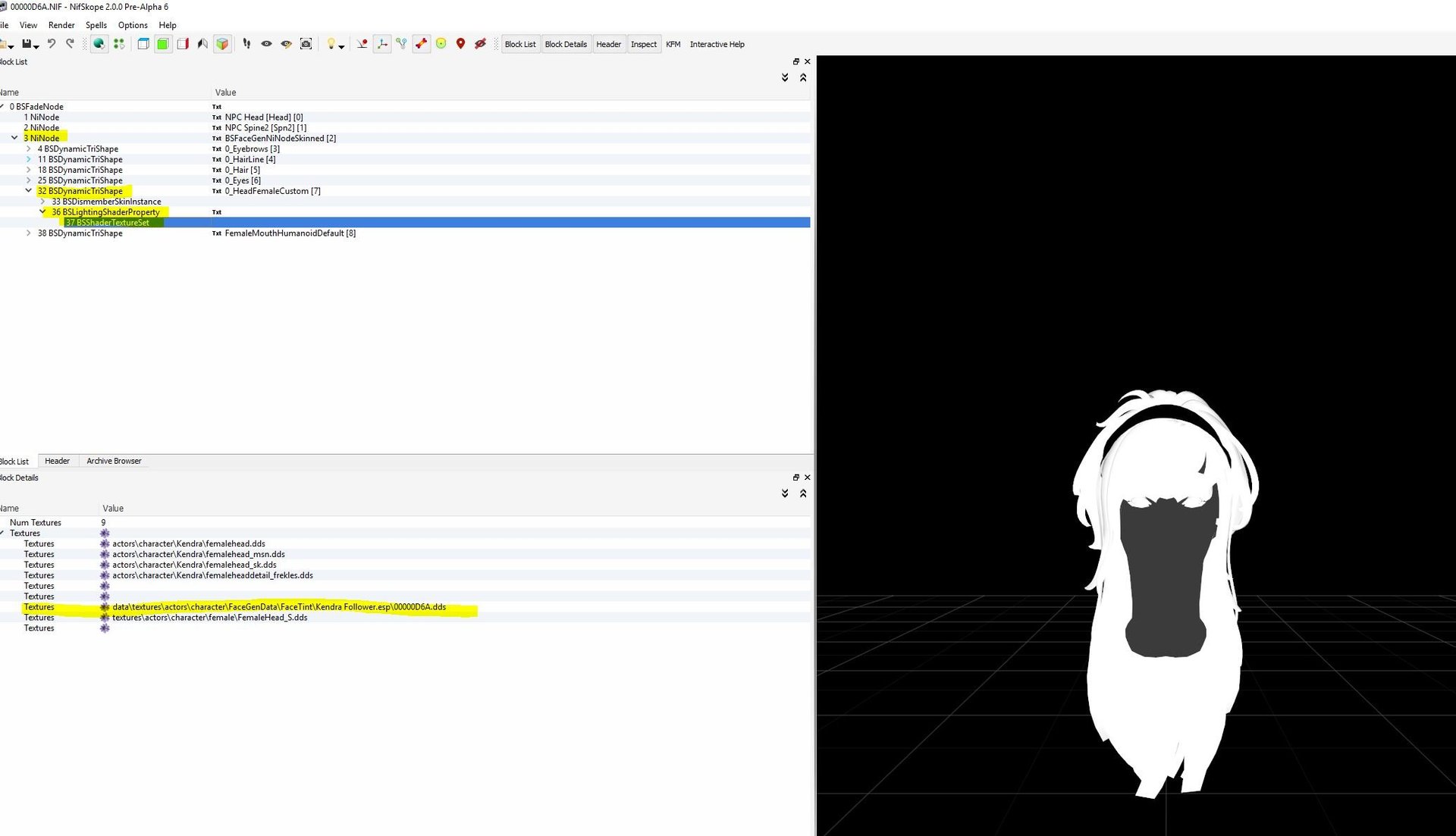This screenshot has width=1456, height=836.
Task: Click flower icon beside femalehead.dds texture
Action: click(x=105, y=544)
